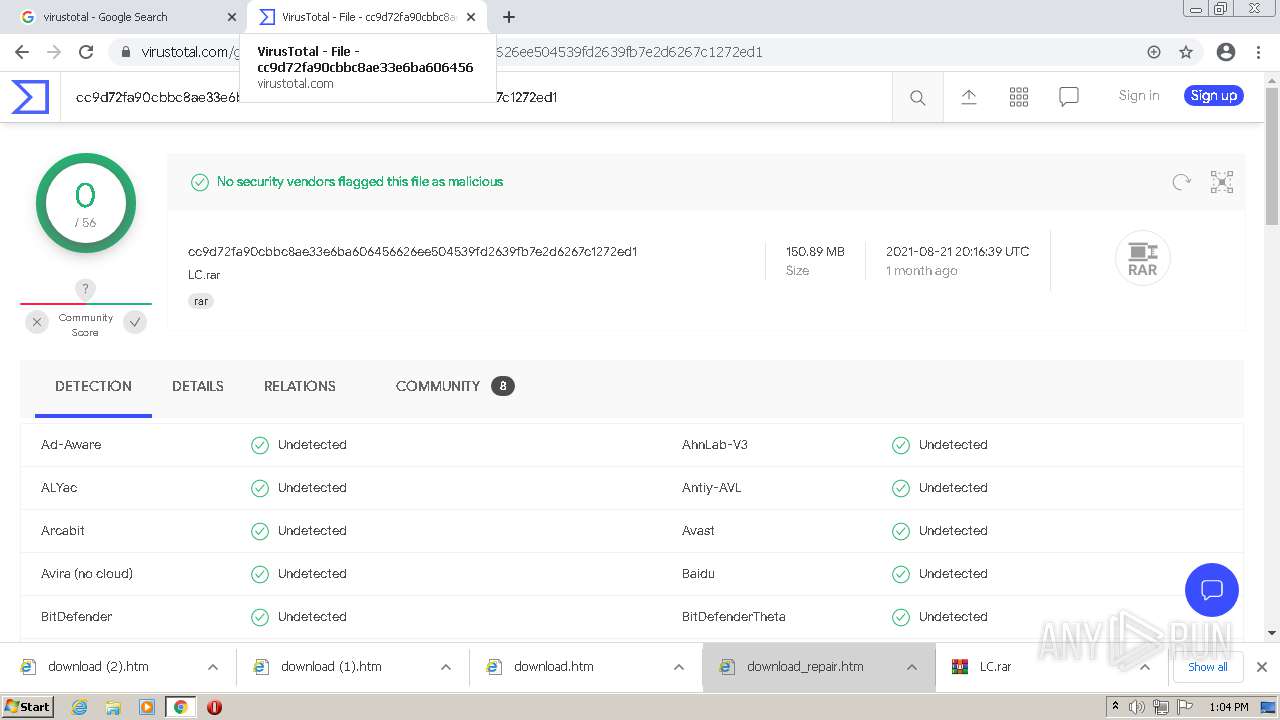1280x720 pixels.
Task: Show hidden system tray icons
Action: click(x=1115, y=707)
